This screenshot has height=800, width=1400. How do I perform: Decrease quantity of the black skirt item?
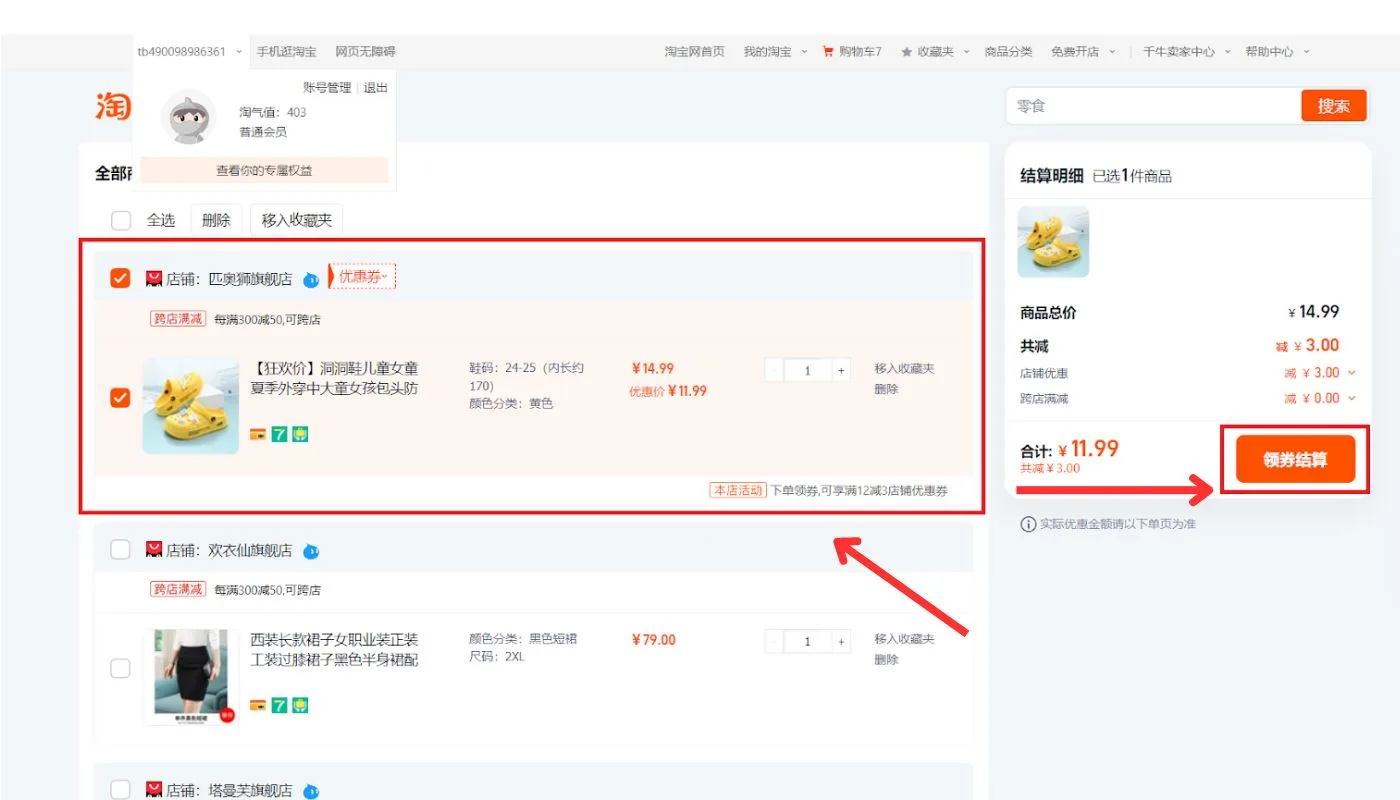tap(774, 642)
